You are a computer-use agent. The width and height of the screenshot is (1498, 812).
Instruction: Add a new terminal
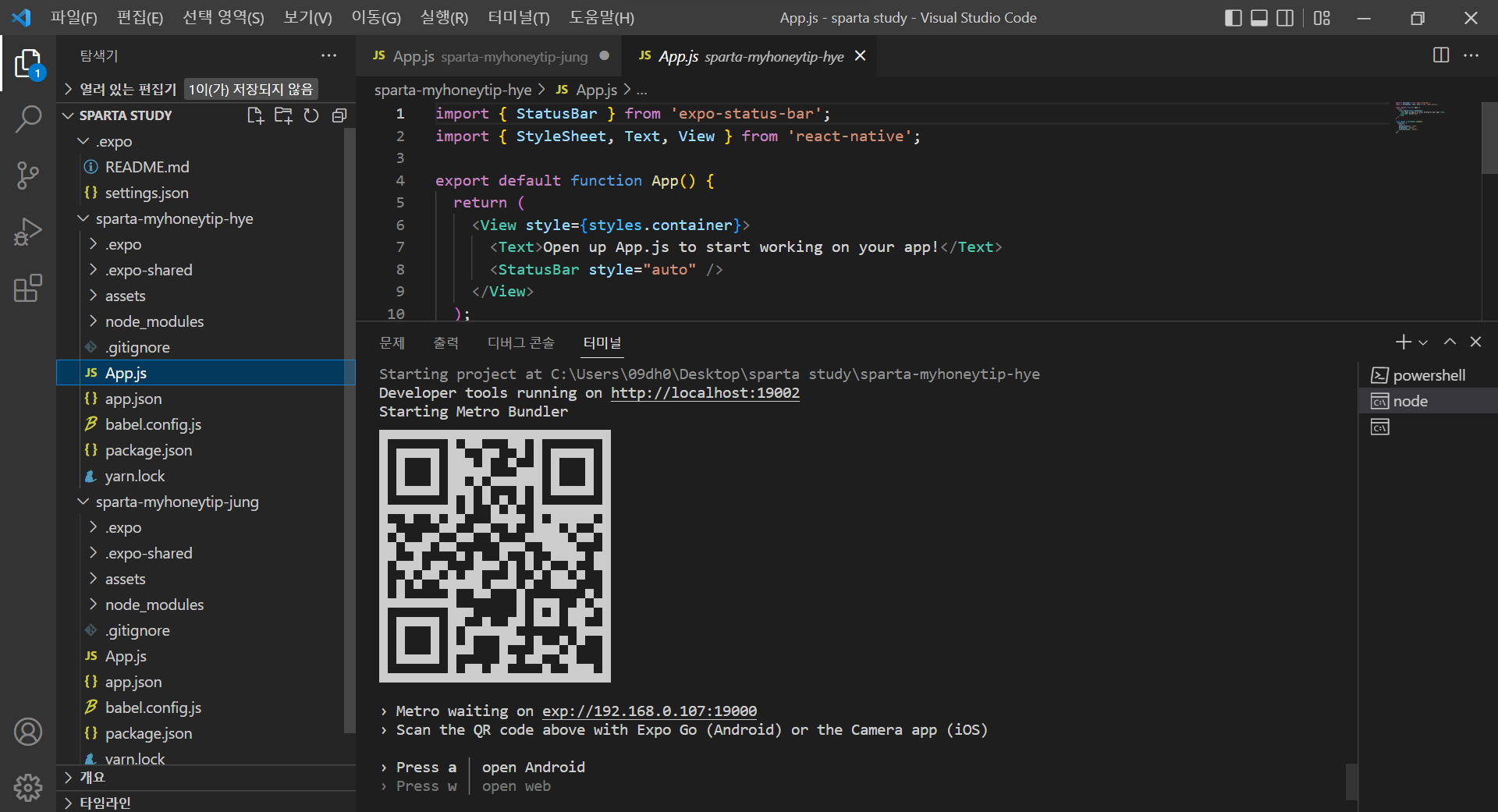pos(1403,342)
